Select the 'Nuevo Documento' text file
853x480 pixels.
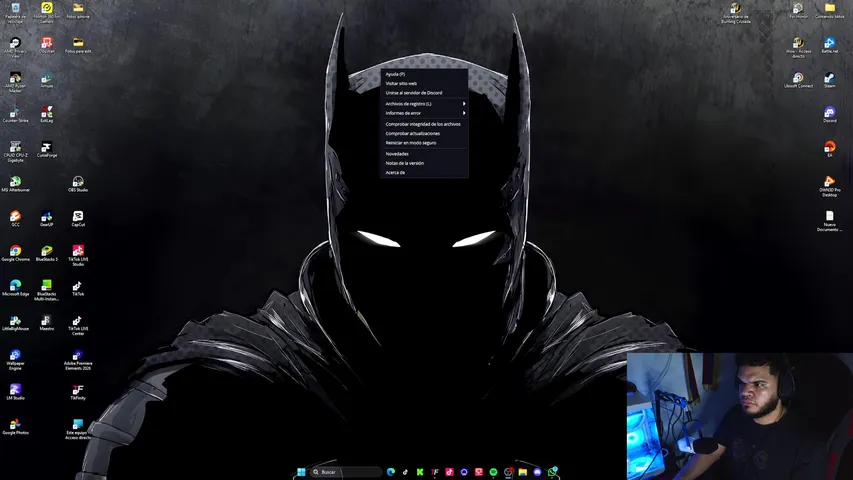(x=830, y=221)
